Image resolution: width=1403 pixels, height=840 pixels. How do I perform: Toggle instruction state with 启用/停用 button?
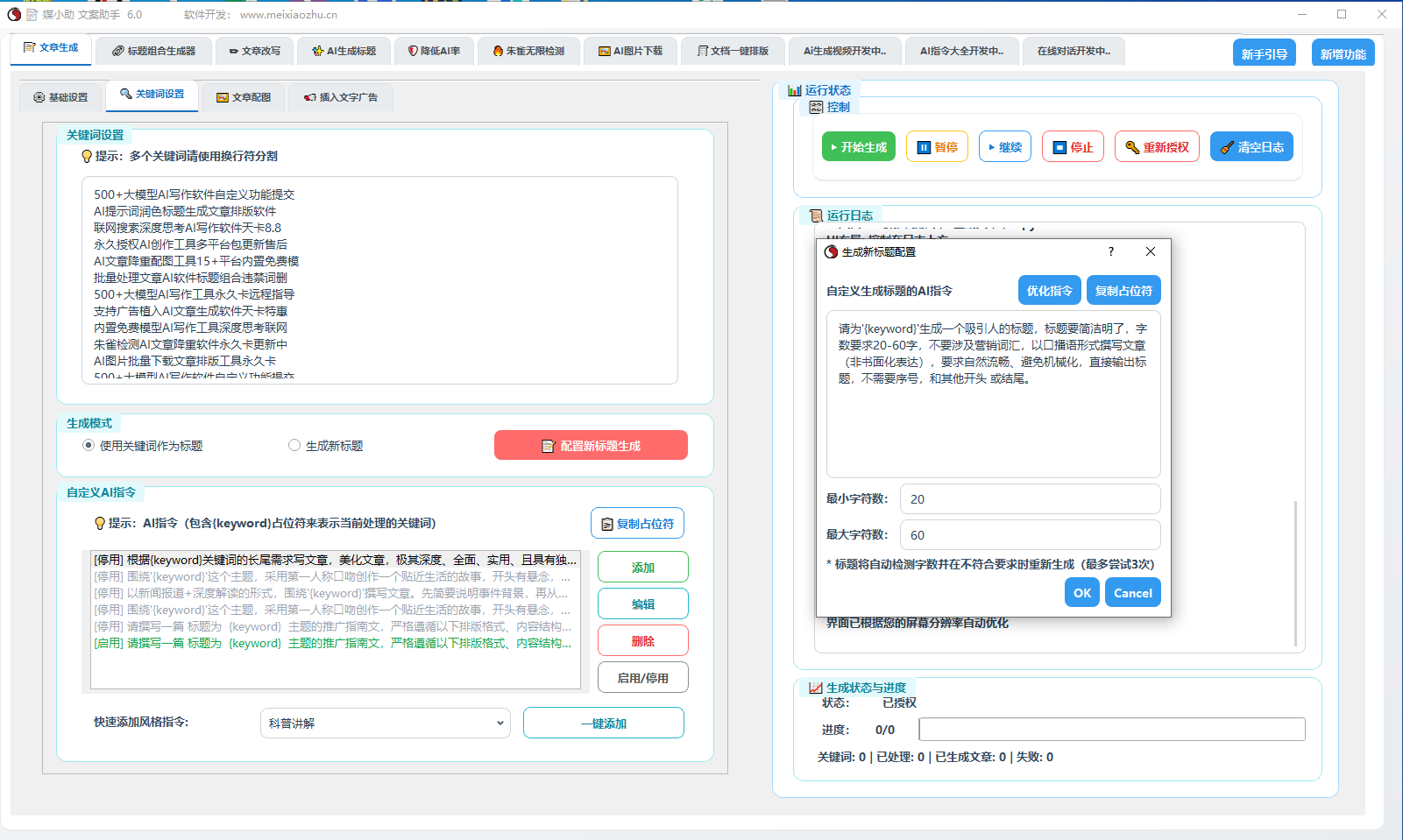[x=642, y=678]
